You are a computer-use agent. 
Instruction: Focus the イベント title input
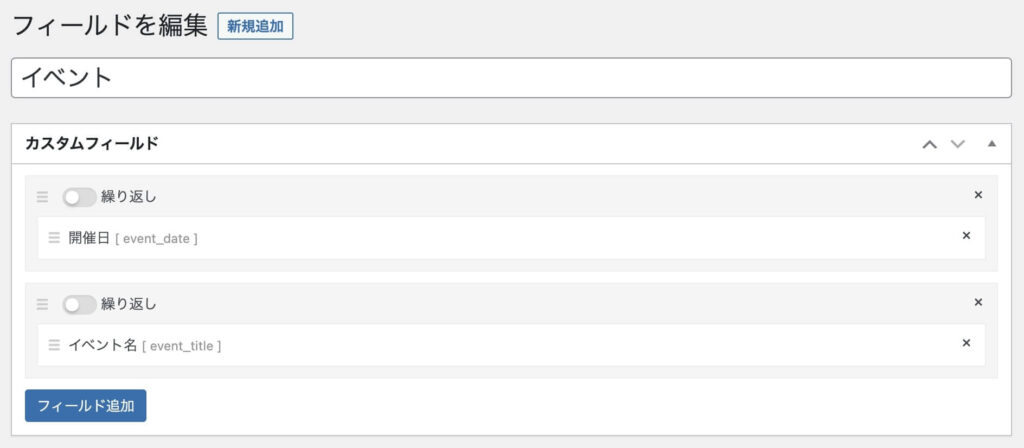[x=511, y=78]
